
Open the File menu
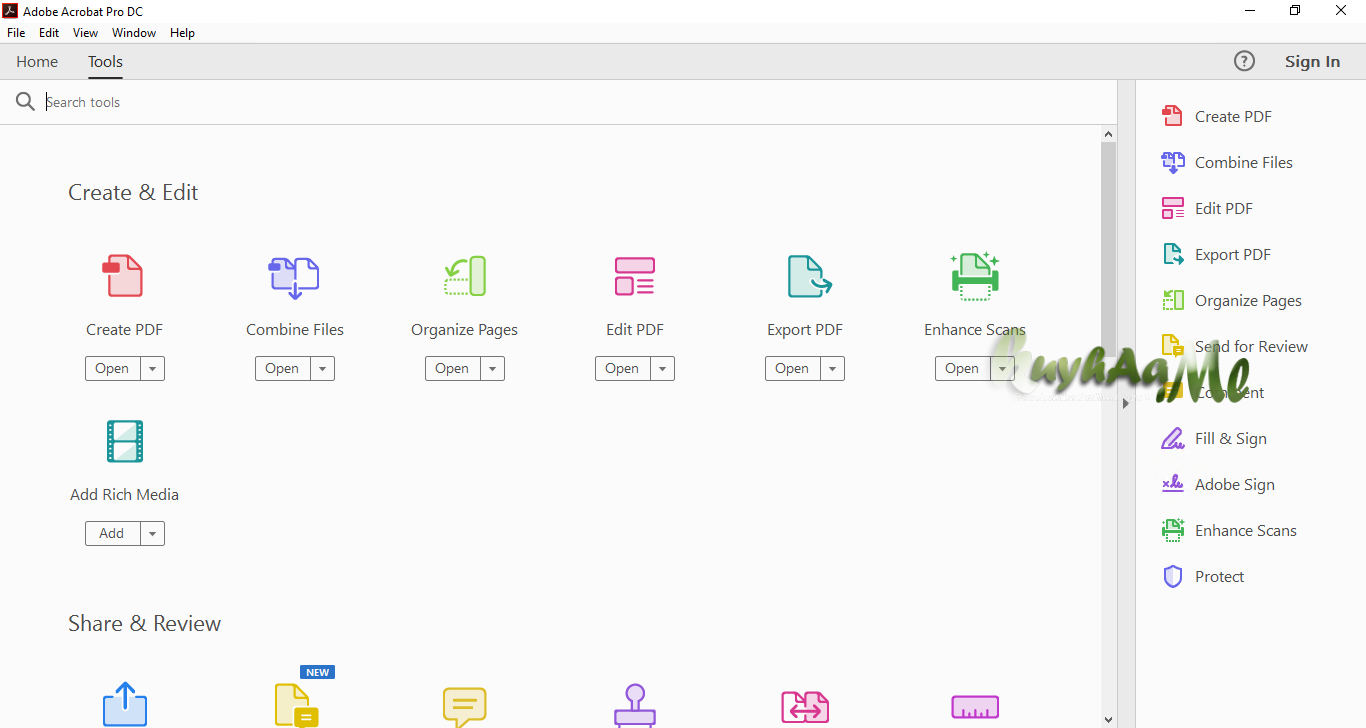click(16, 33)
